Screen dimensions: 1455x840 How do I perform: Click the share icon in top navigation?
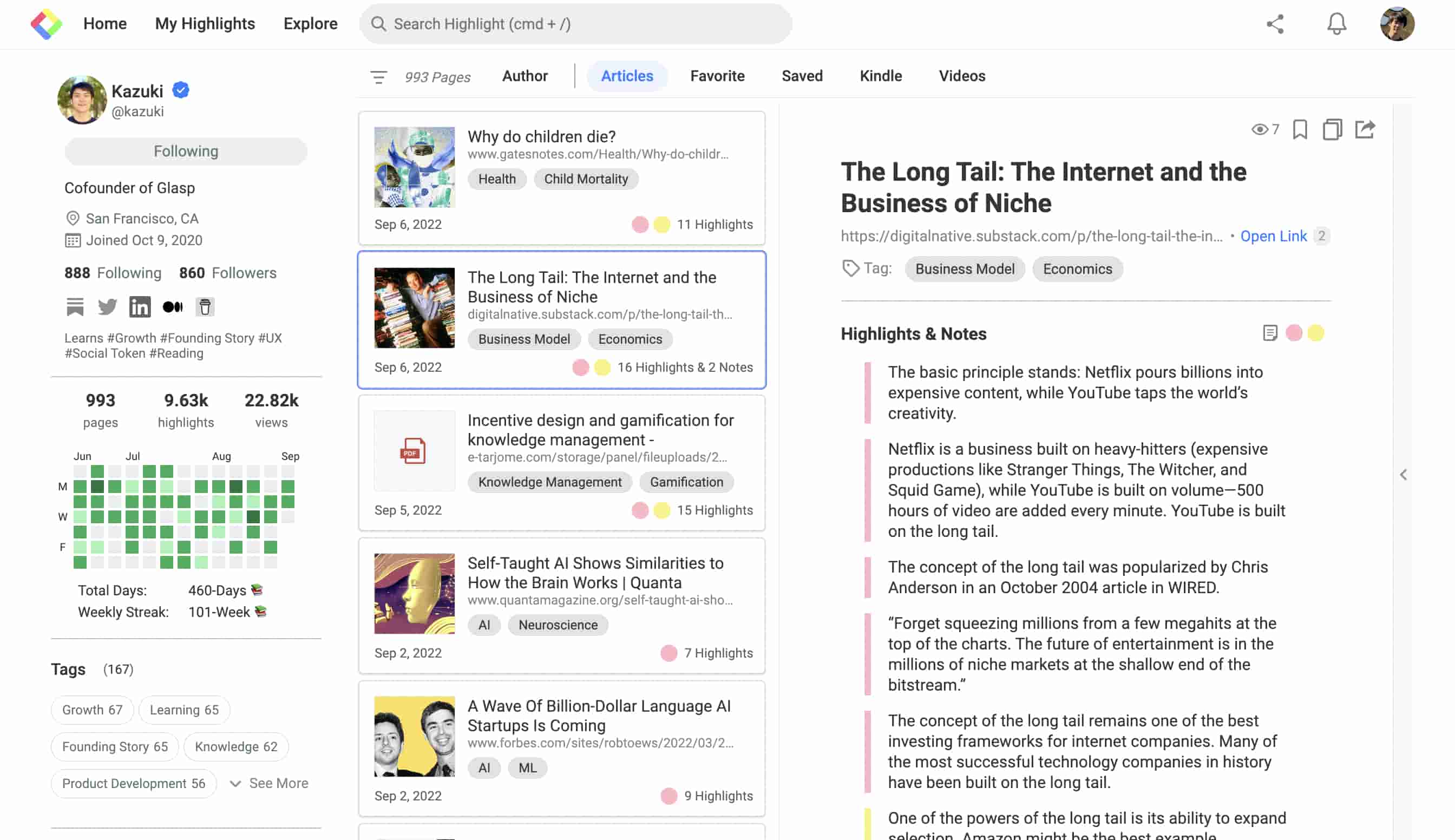click(1275, 24)
